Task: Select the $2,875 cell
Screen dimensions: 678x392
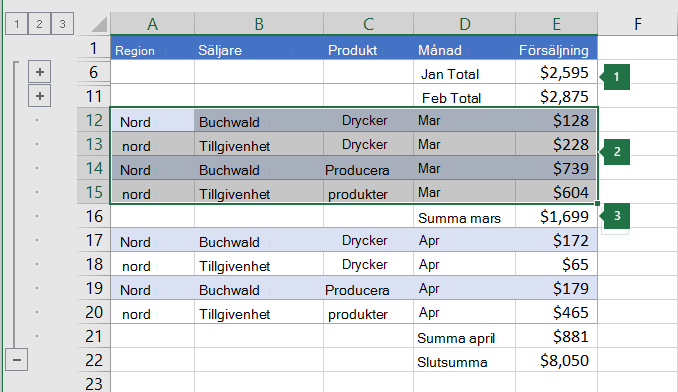Action: click(556, 96)
